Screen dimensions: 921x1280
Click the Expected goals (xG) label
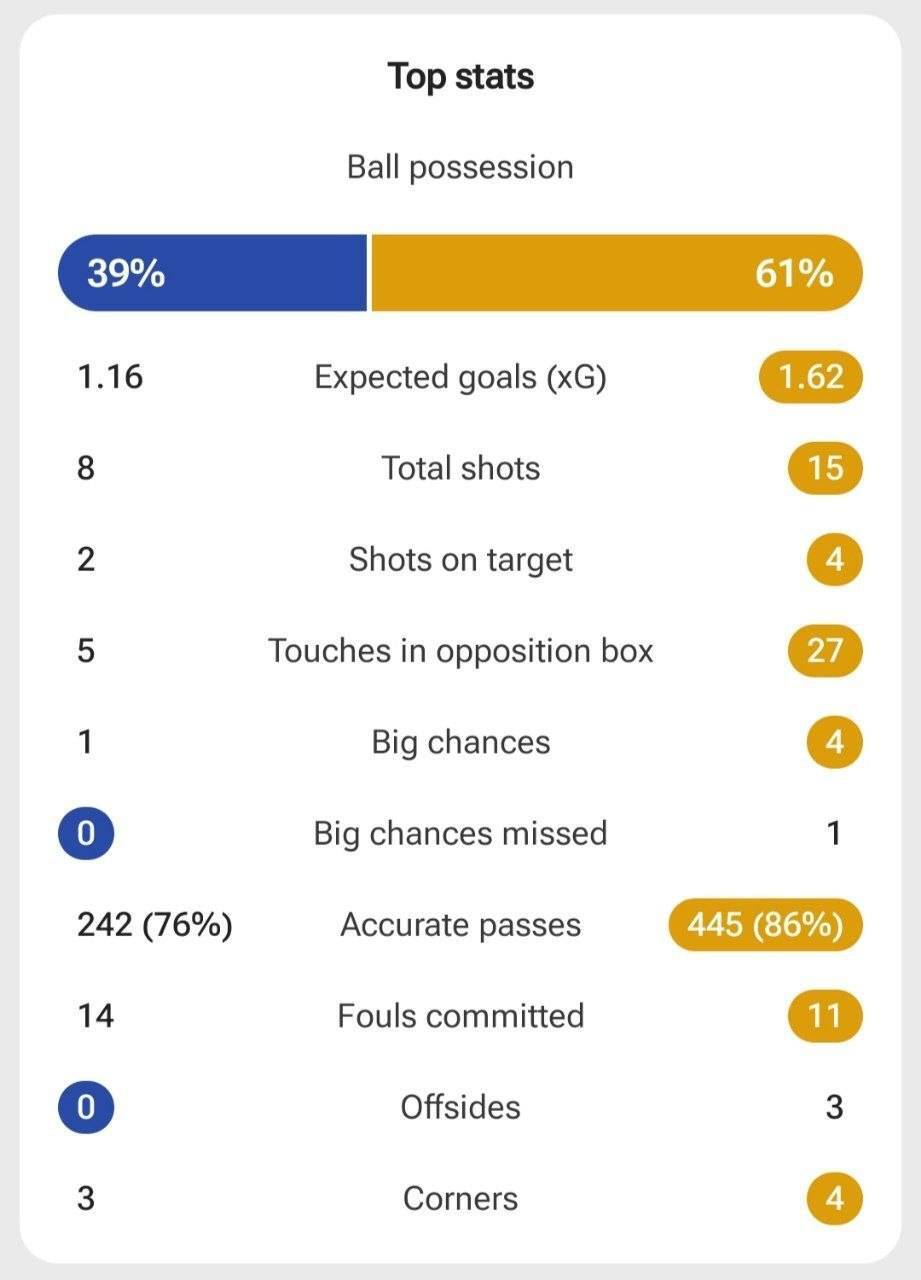pos(460,377)
